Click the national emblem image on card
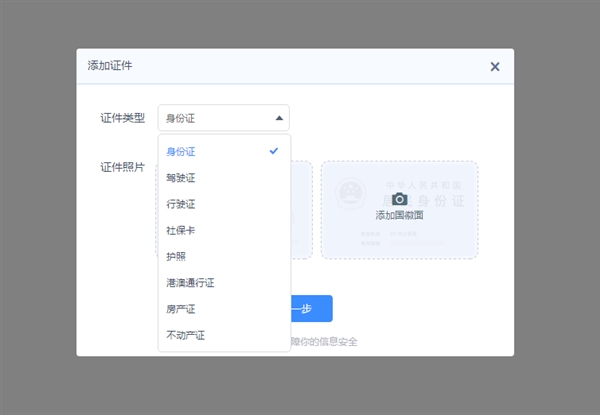The height and width of the screenshot is (415, 600). pyautogui.click(x=349, y=191)
